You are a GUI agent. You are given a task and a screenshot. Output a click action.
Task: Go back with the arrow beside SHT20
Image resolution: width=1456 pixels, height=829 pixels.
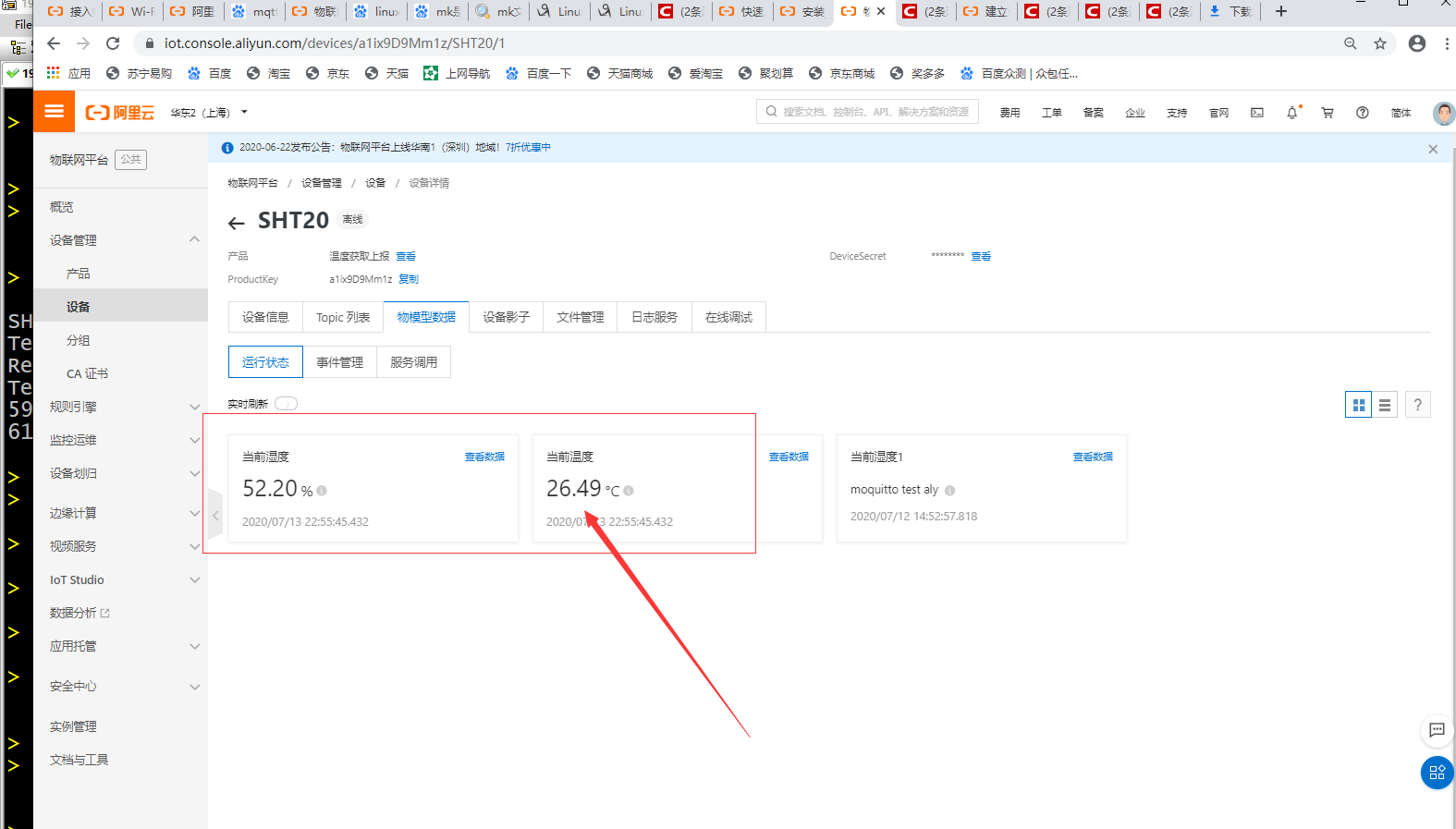pyautogui.click(x=237, y=223)
